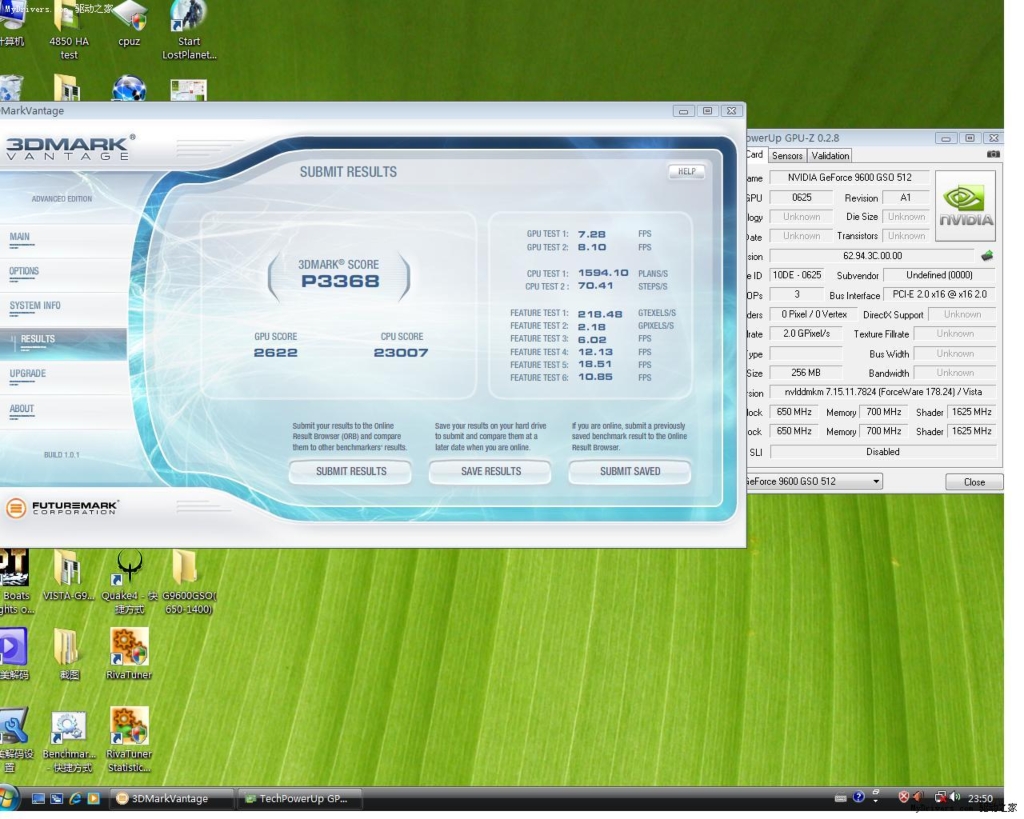Click the 256 MB memory size field
Screen dimensions: 1024x819
point(806,373)
